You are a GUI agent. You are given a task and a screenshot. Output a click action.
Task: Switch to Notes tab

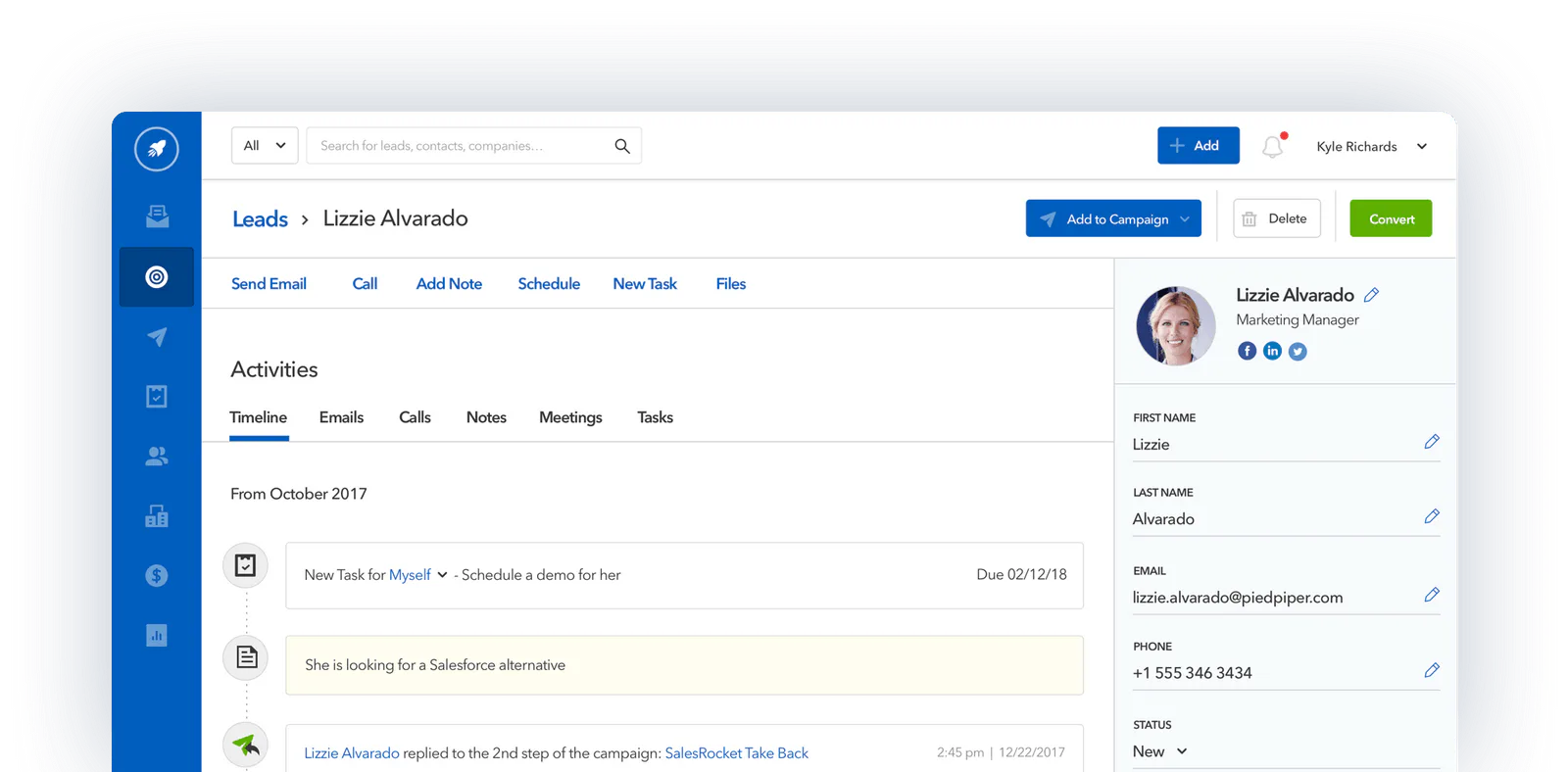[486, 417]
